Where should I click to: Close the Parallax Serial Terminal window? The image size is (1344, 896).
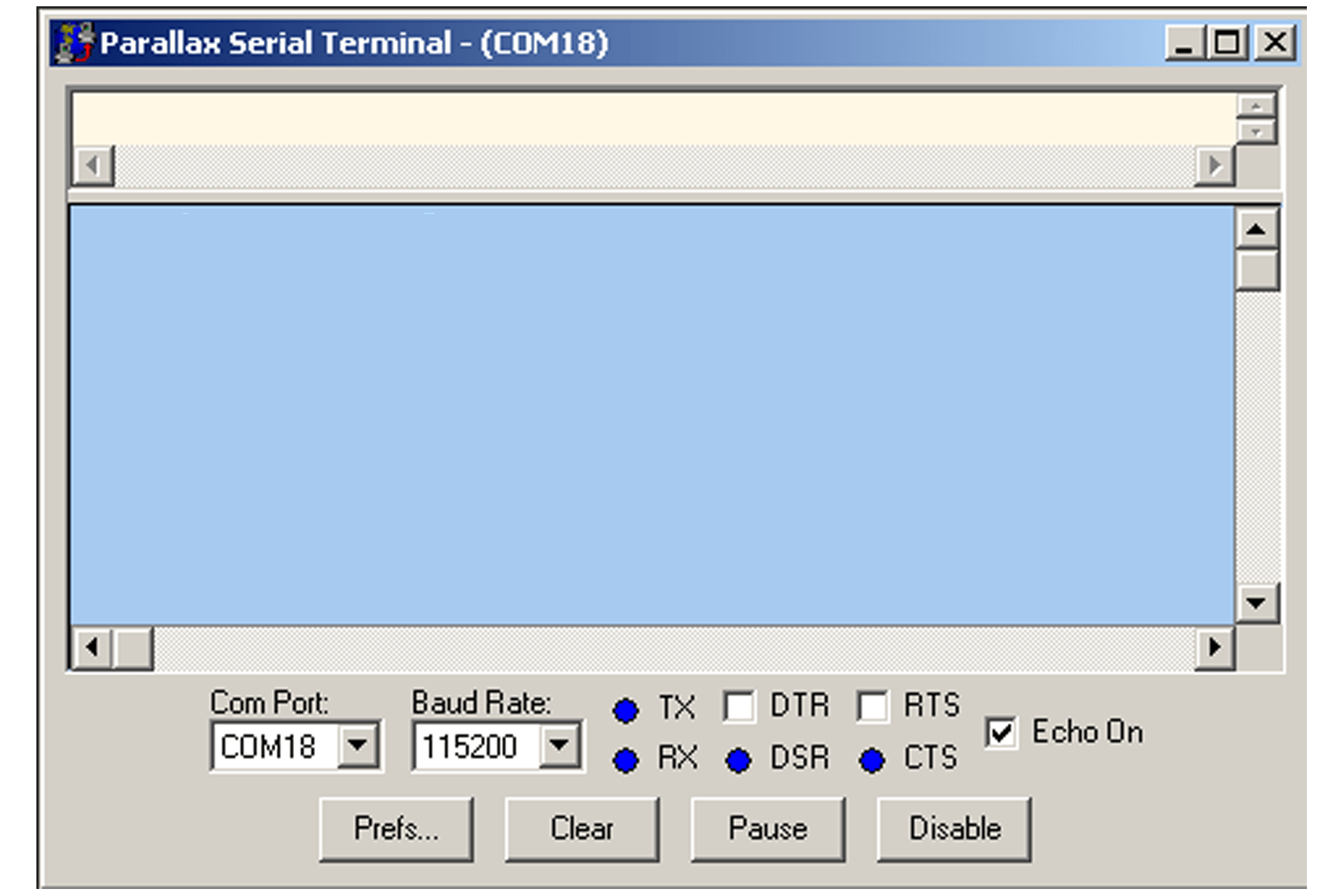[1275, 43]
